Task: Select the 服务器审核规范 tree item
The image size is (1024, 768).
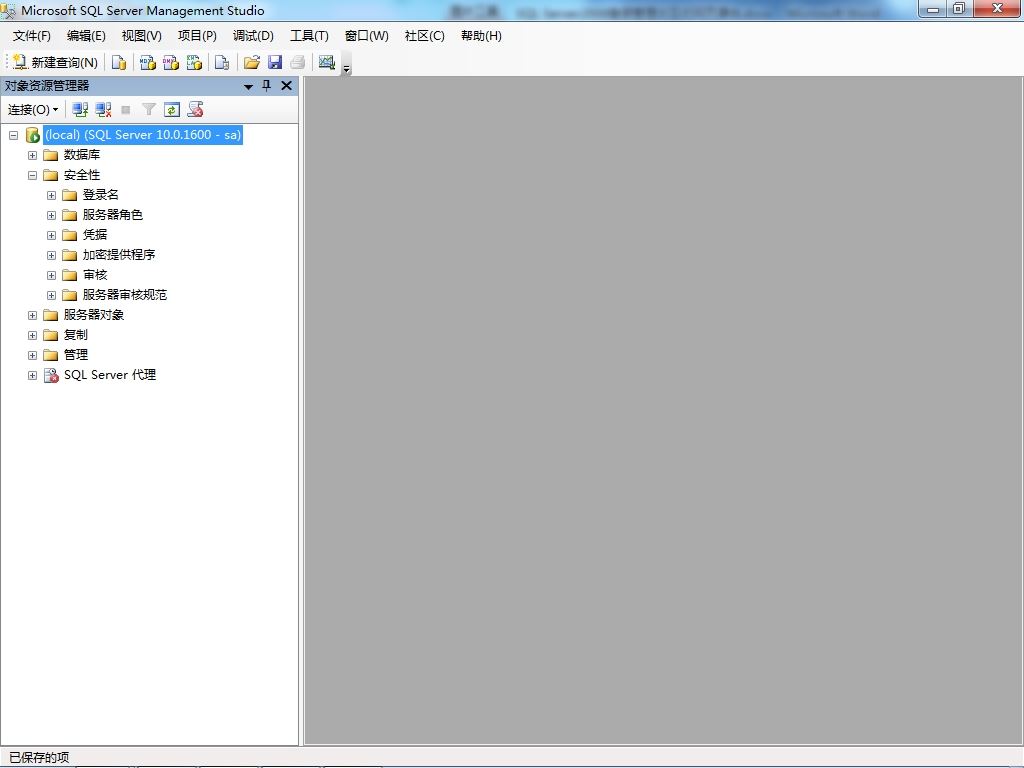Action: [x=125, y=295]
